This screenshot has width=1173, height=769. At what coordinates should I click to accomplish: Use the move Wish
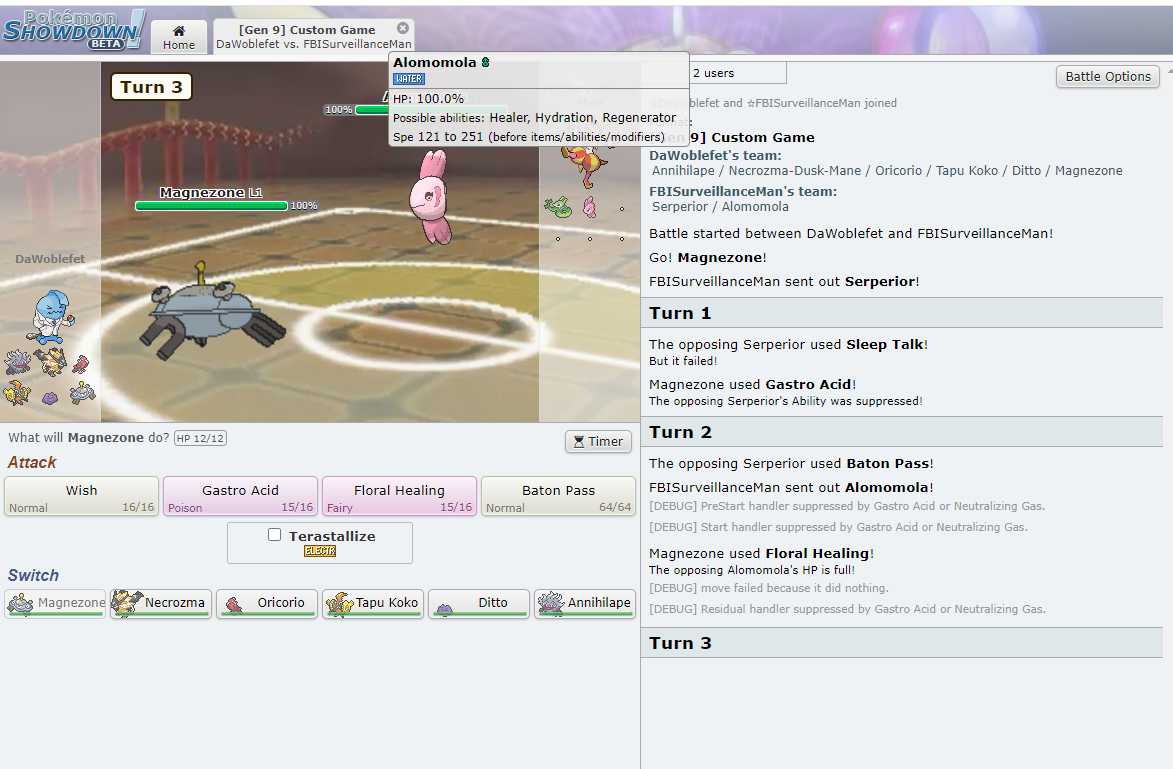click(82, 497)
